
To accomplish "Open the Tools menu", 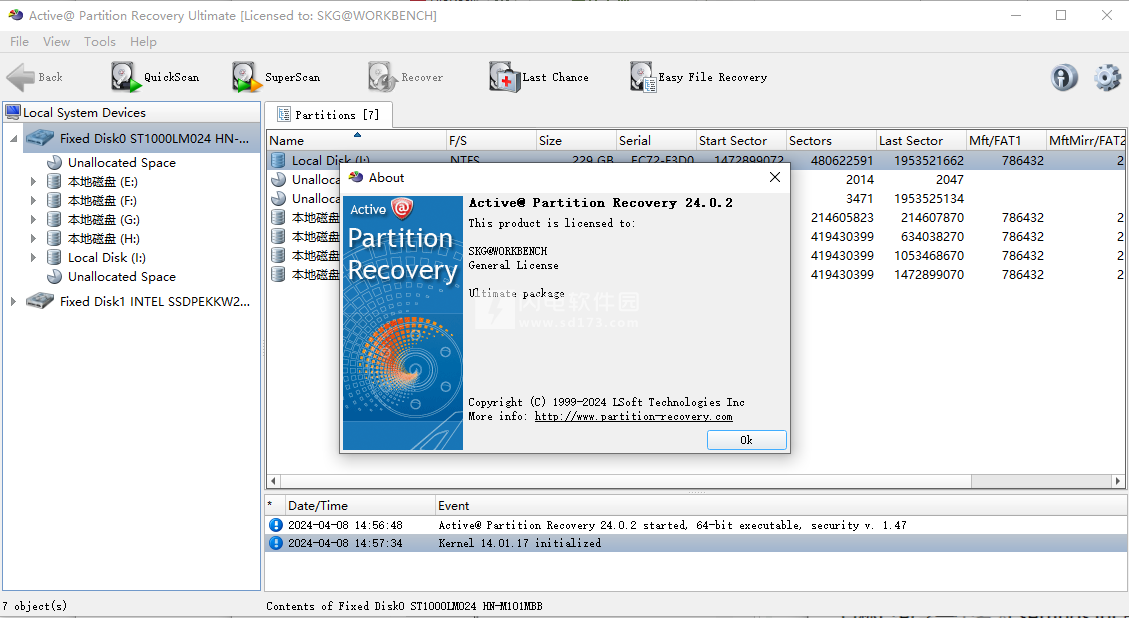I will pyautogui.click(x=99, y=42).
